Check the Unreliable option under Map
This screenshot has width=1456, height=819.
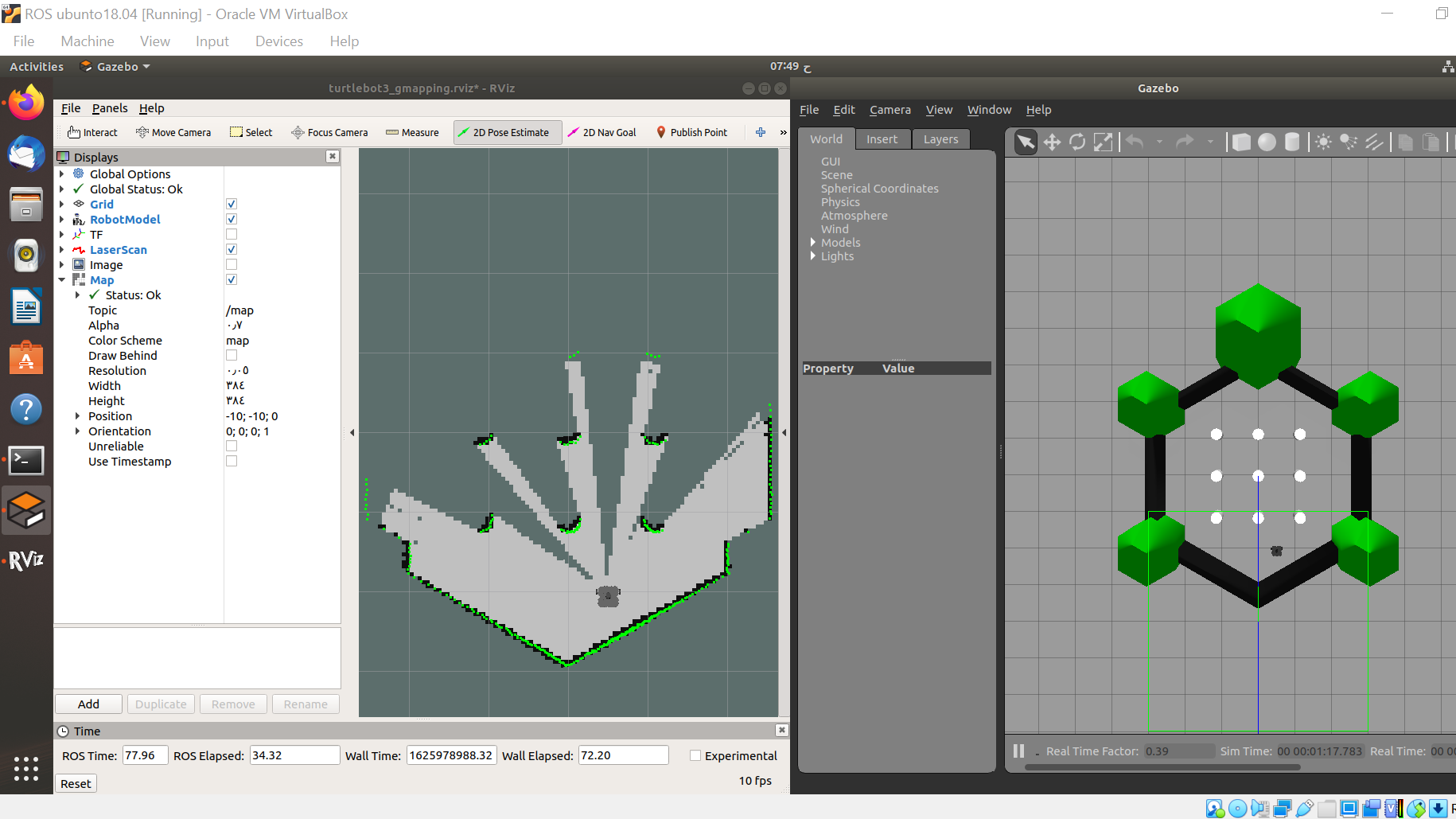[231, 446]
